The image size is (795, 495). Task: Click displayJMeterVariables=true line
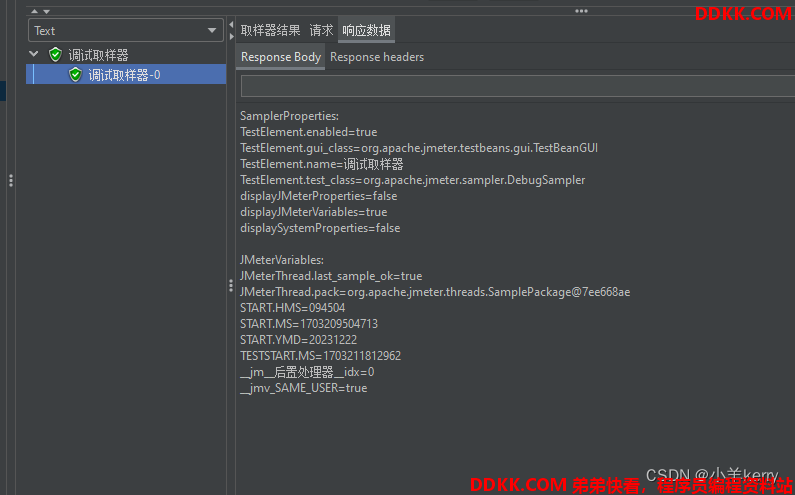313,211
